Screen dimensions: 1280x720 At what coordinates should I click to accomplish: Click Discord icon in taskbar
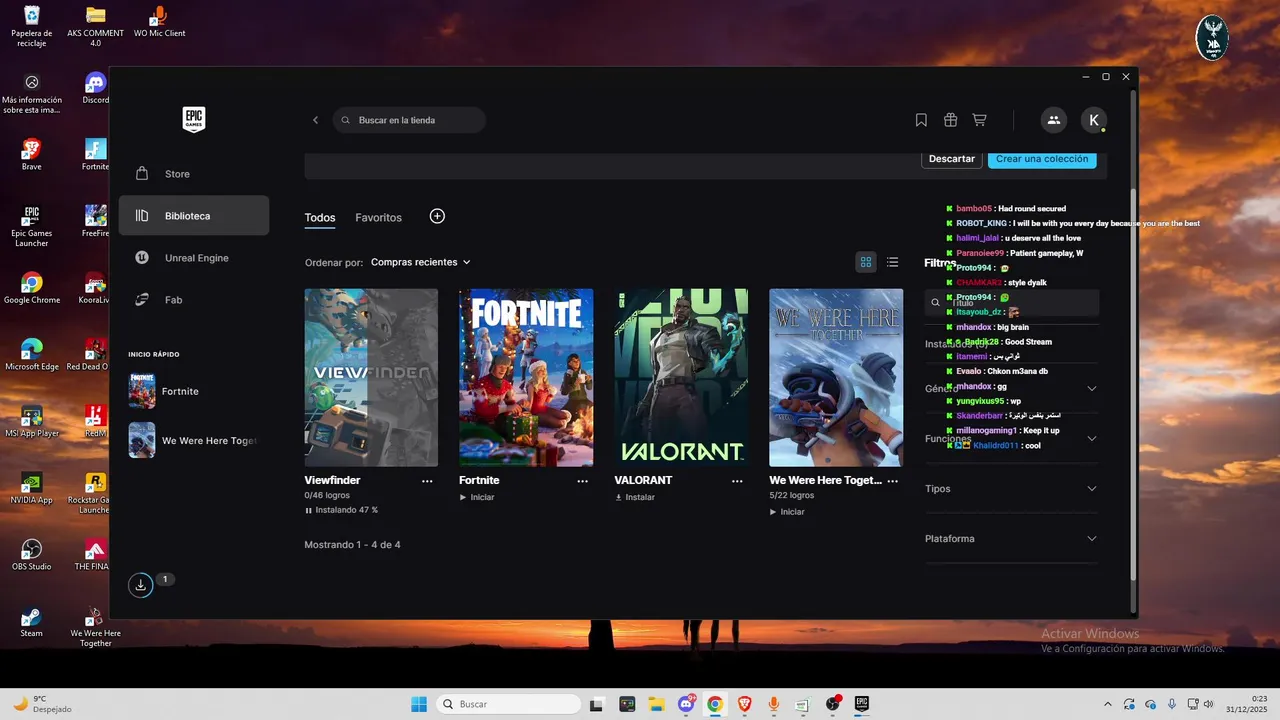pos(686,704)
